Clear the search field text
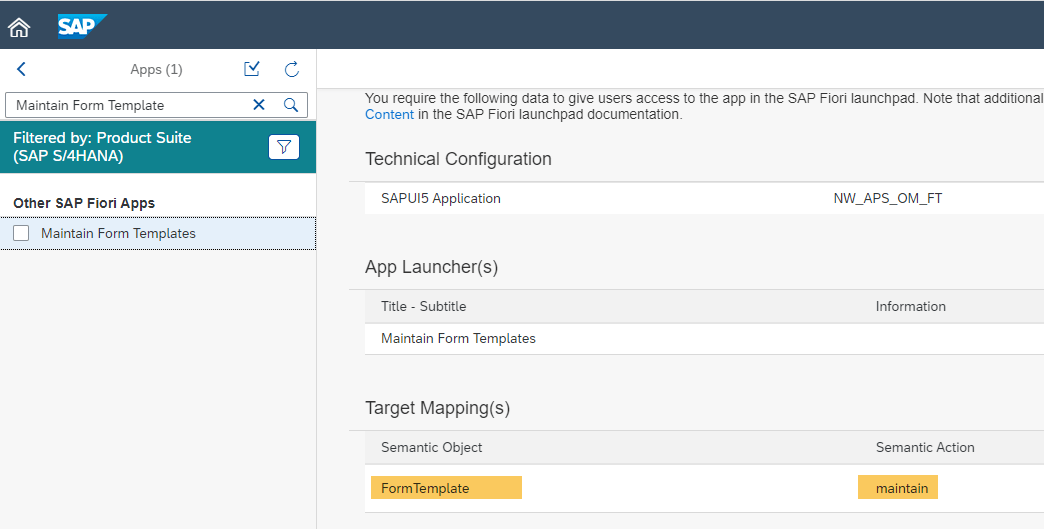The height and width of the screenshot is (529, 1044). [x=259, y=105]
